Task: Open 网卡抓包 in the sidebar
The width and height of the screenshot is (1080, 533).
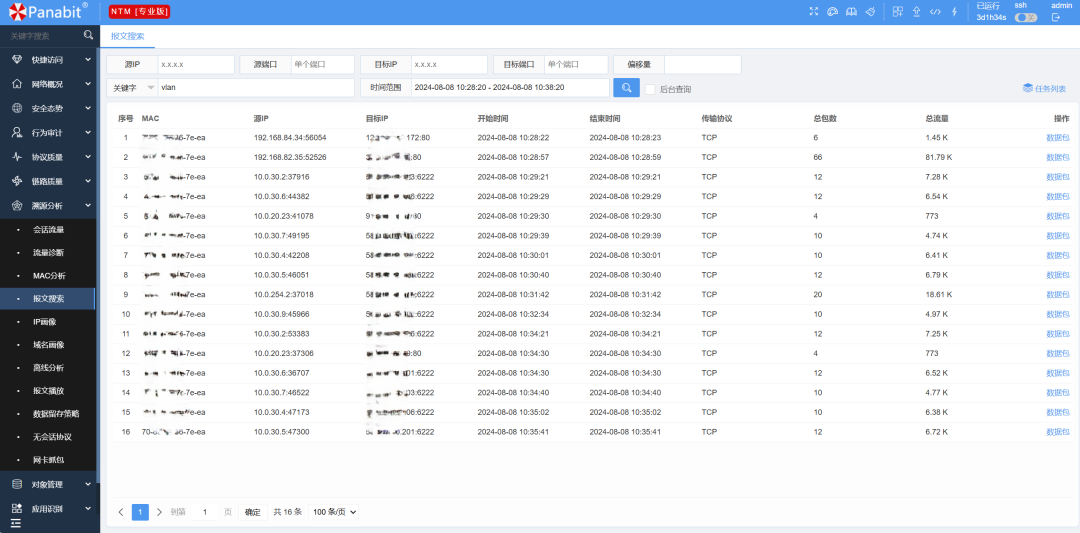Action: point(48,459)
